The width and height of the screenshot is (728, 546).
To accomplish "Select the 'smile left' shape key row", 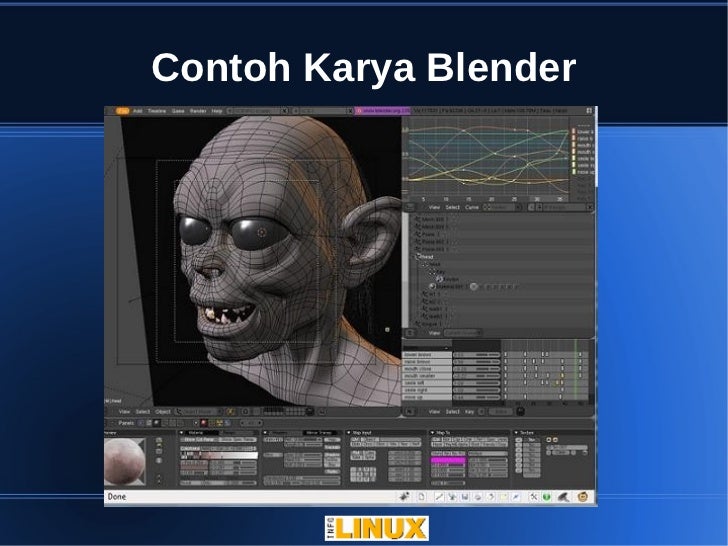I will 427,383.
